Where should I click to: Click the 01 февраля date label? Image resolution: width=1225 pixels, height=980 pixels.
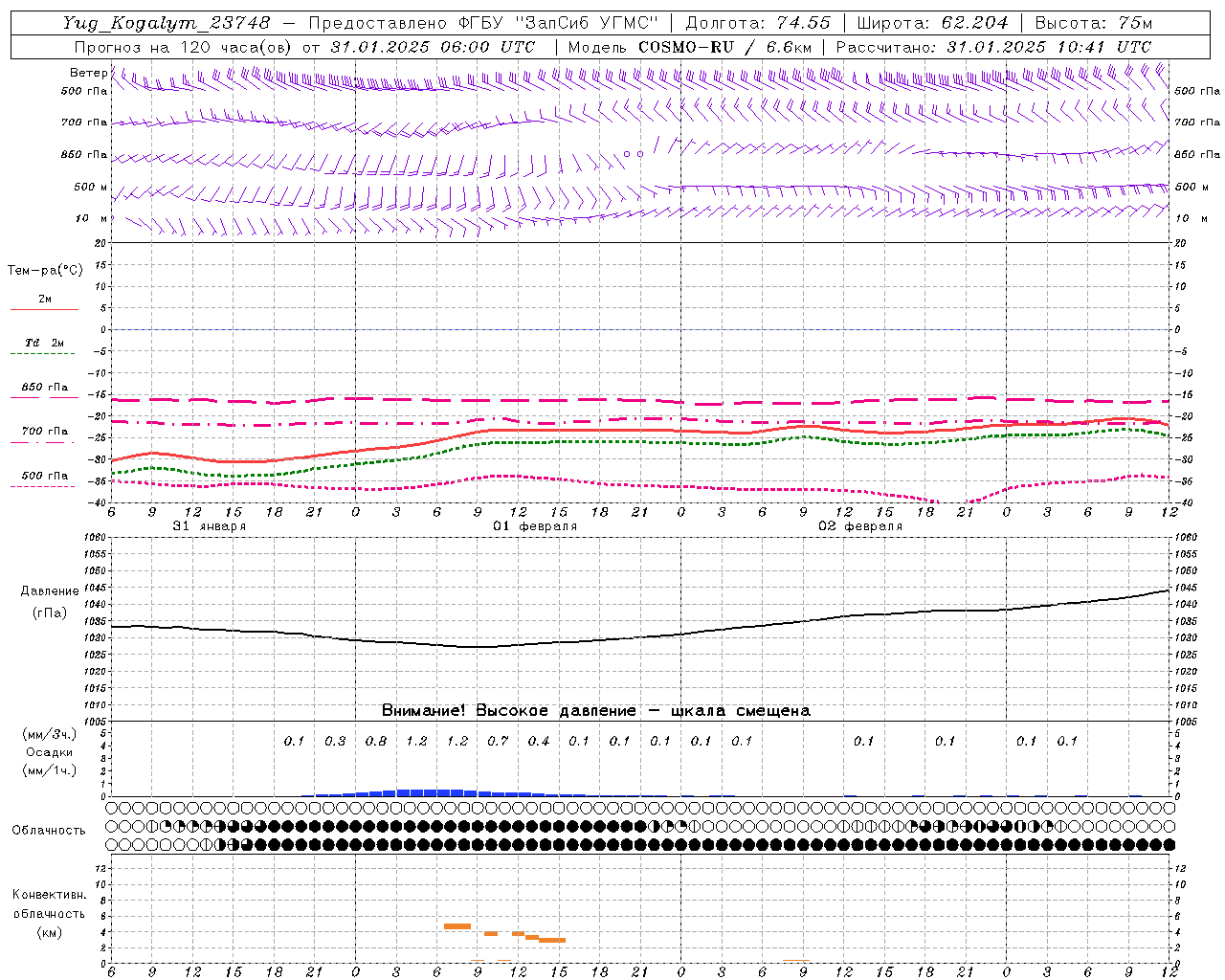pyautogui.click(x=535, y=526)
